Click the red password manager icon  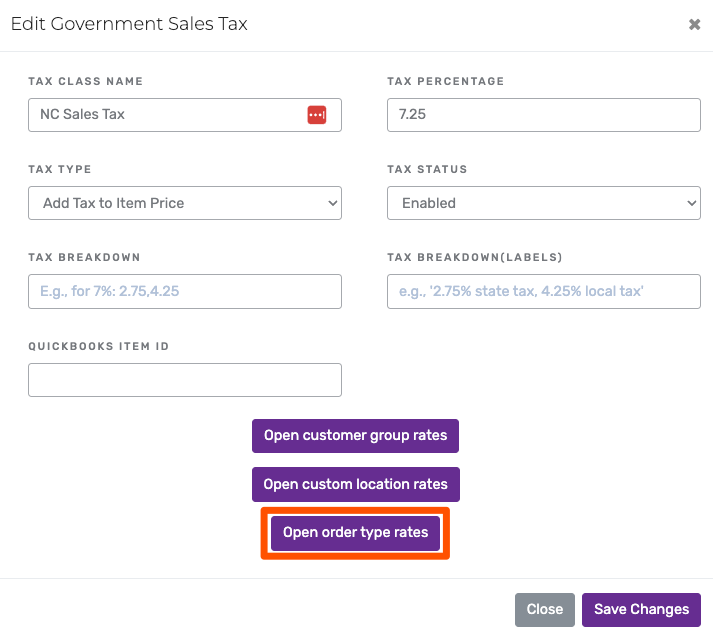click(316, 115)
